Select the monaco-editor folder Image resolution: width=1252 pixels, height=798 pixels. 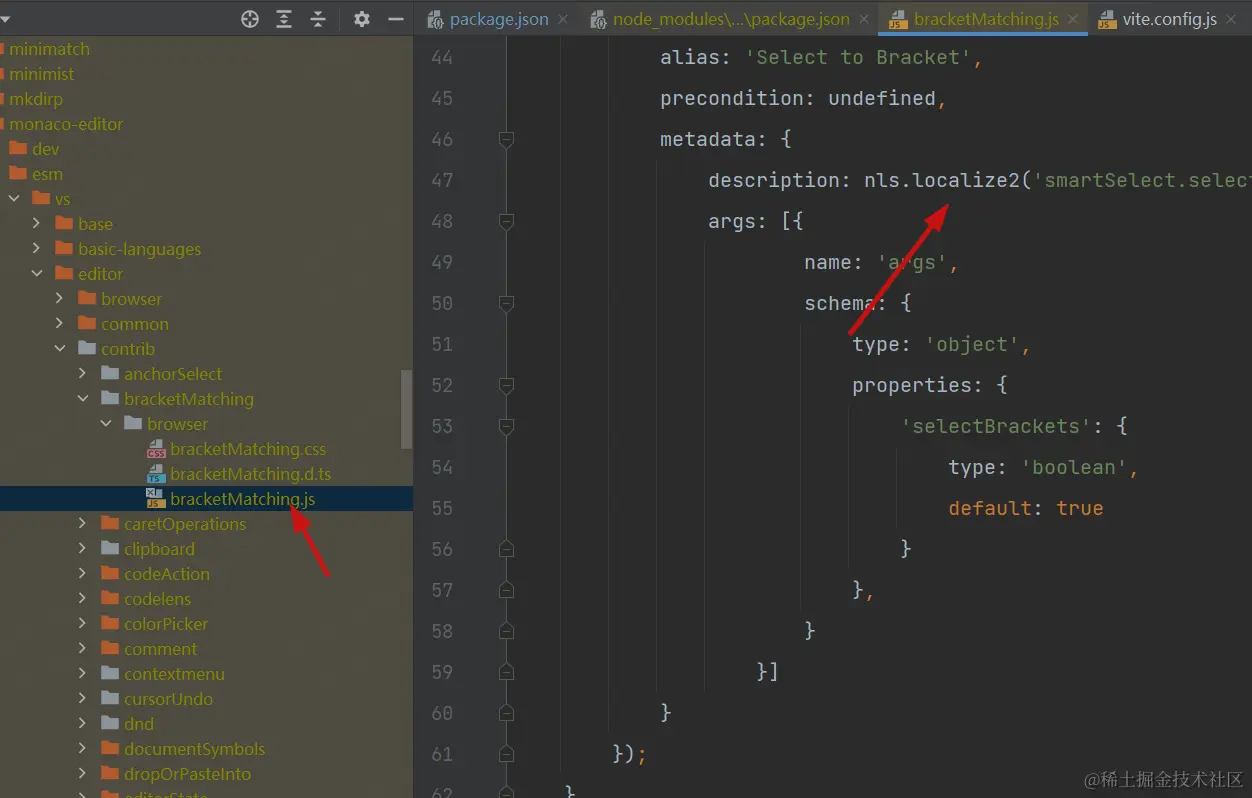tap(66, 124)
